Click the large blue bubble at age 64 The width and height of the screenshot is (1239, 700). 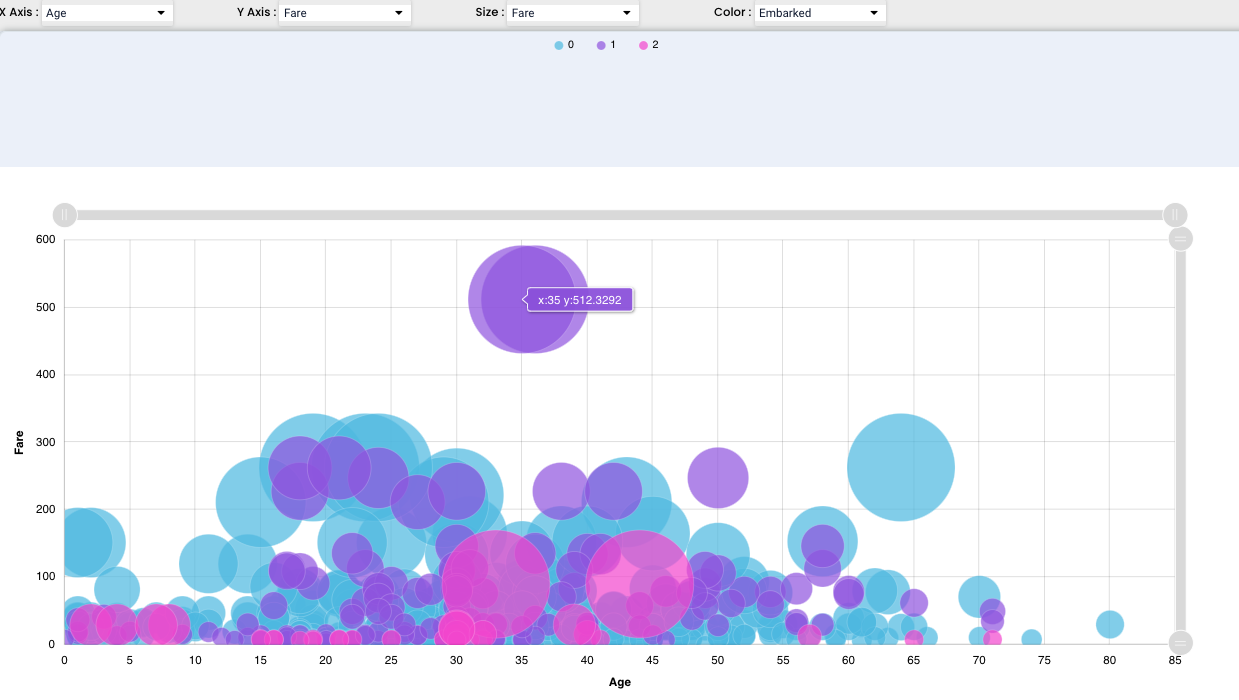(900, 466)
